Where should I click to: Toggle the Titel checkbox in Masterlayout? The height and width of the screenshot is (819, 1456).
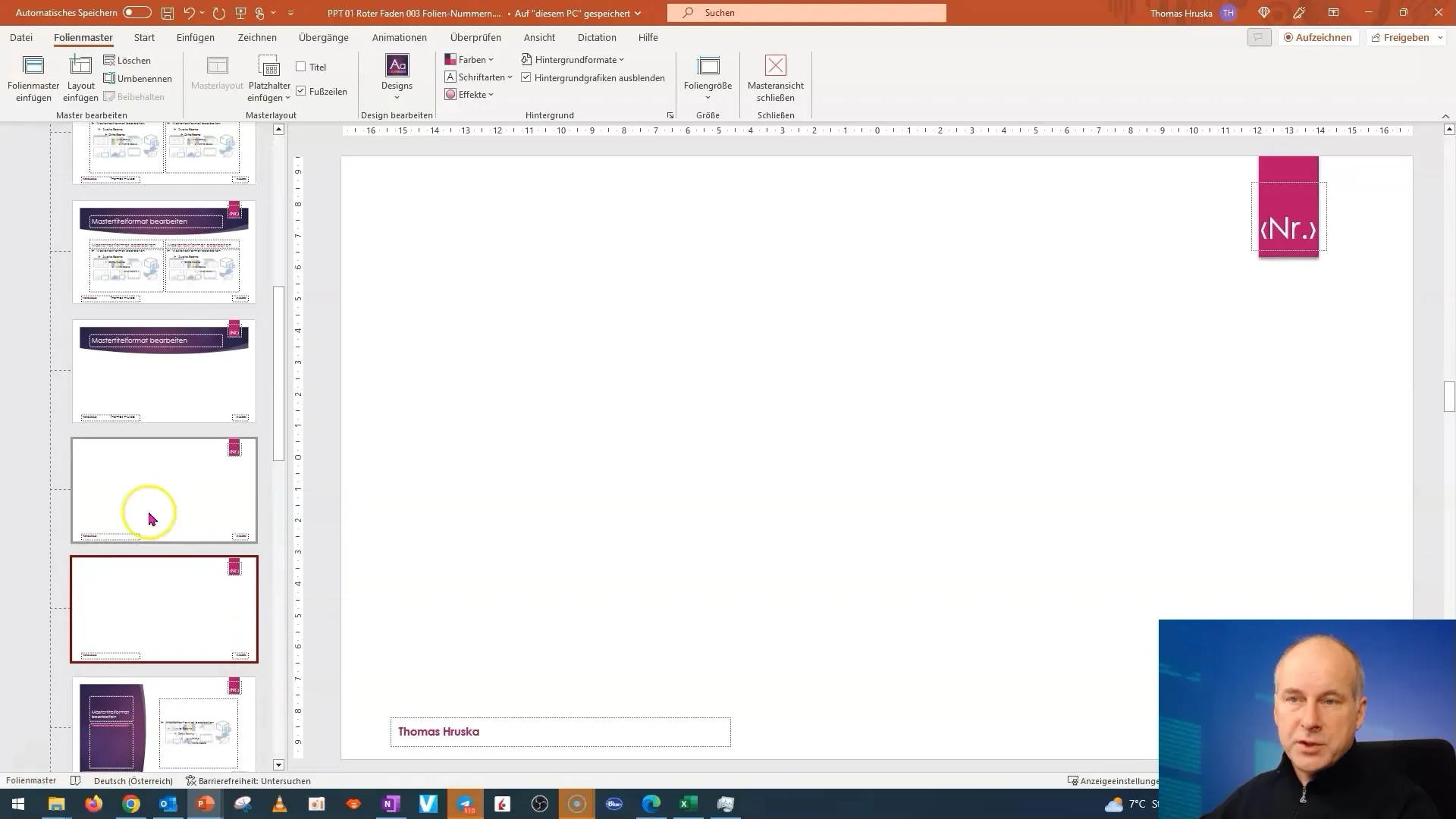tap(300, 67)
